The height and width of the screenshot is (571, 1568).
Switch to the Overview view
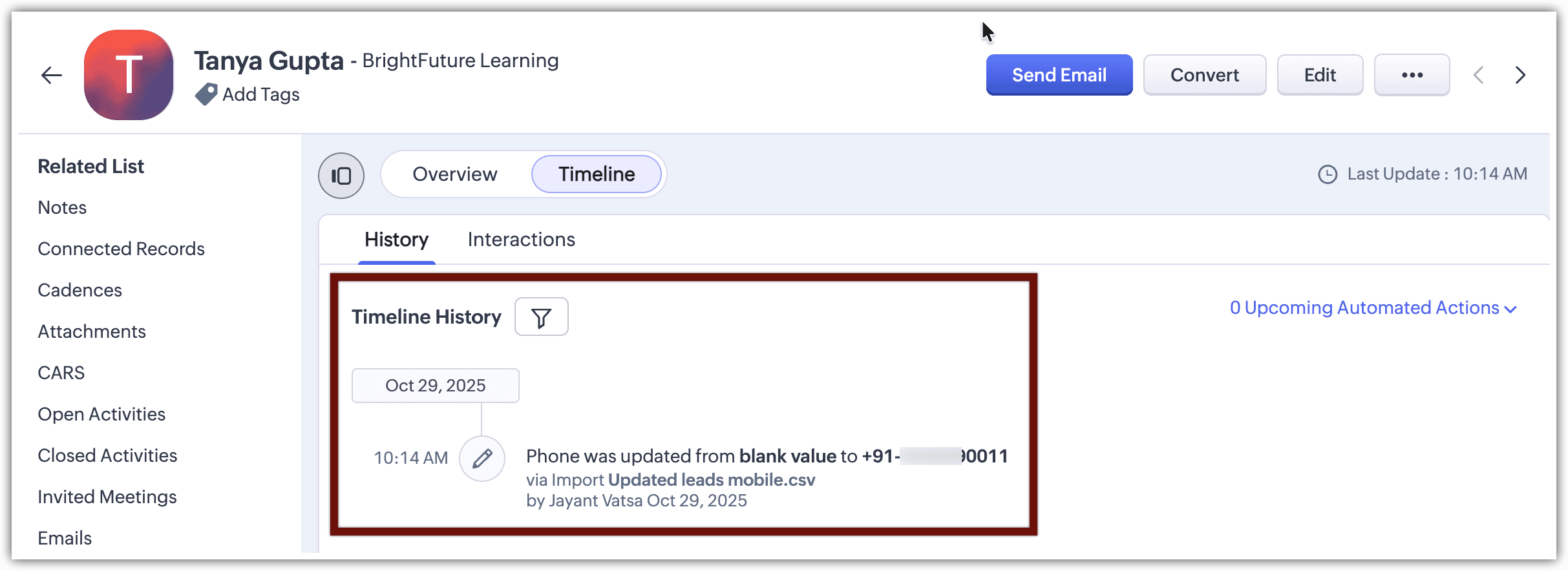click(x=455, y=174)
